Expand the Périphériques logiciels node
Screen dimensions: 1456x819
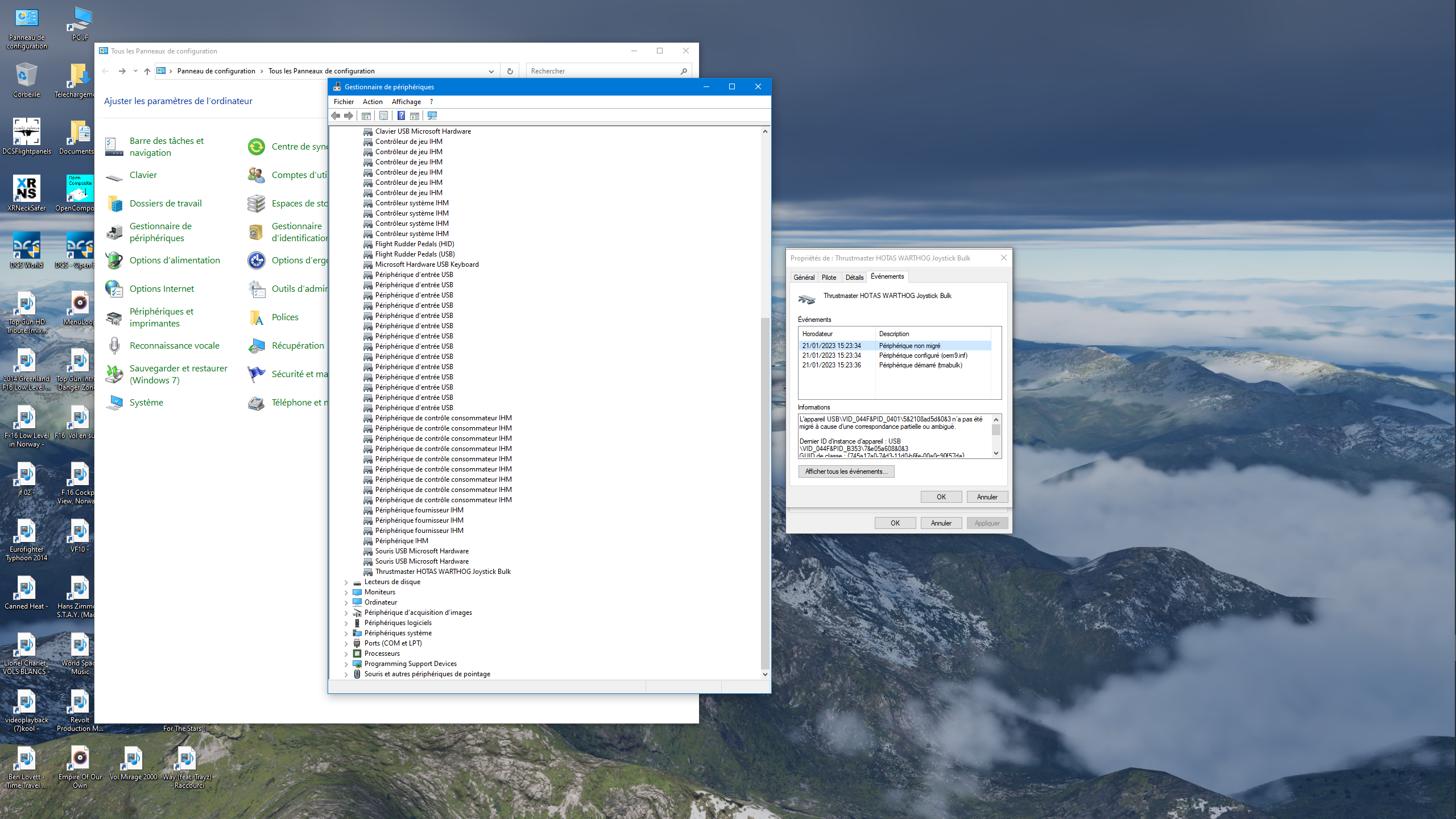(346, 623)
